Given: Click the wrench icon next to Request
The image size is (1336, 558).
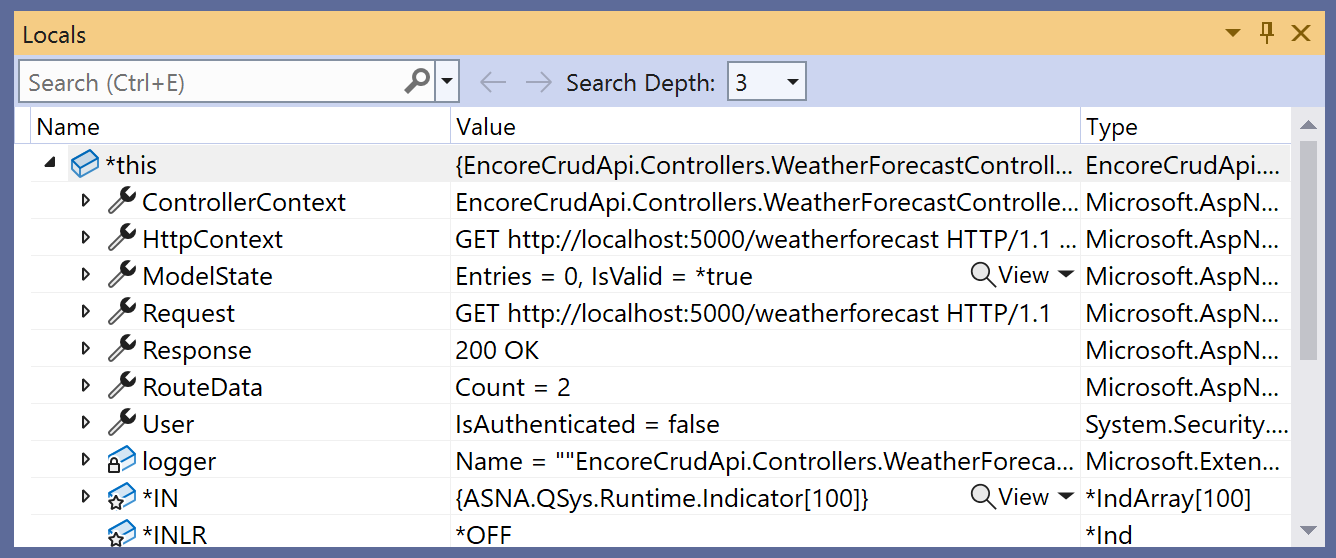Looking at the screenshot, I should [x=122, y=313].
